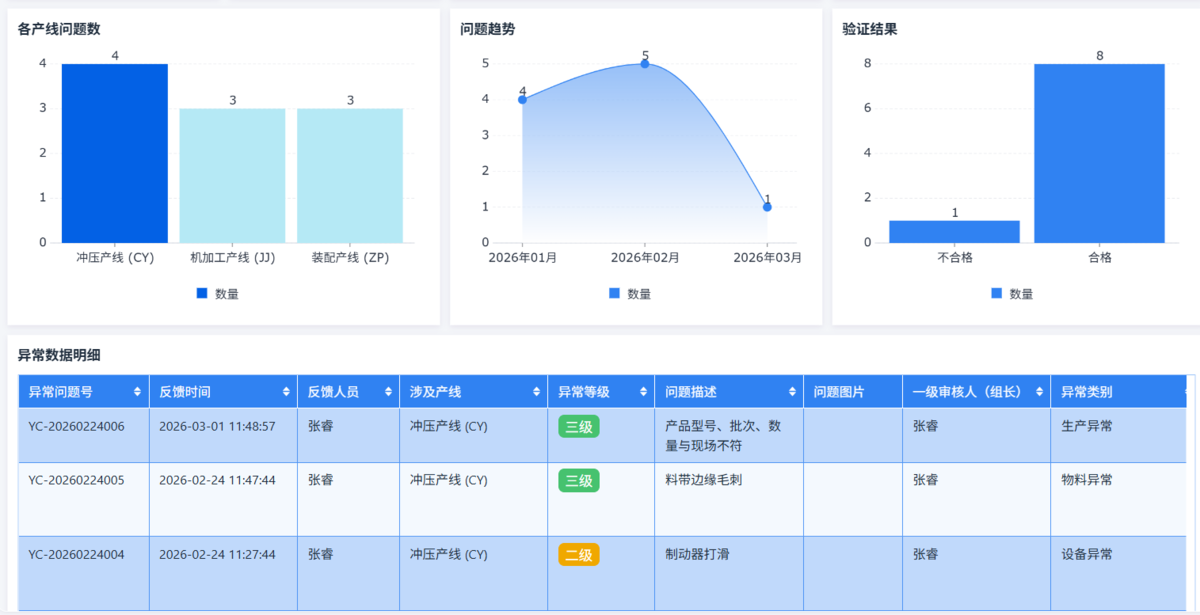Screen dimensions: 1200x615
Task: Sort by 异常问题号 column sort icon
Action: [x=137, y=392]
